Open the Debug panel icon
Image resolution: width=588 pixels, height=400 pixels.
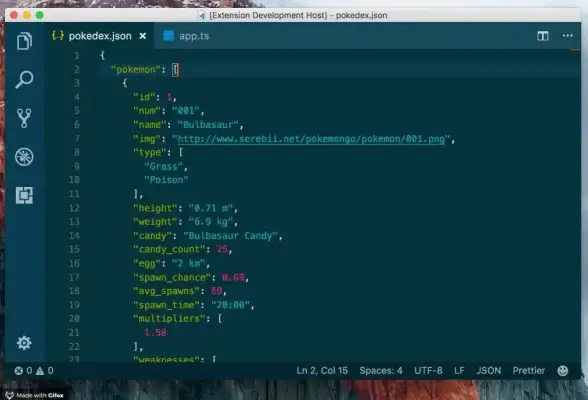pos(24,157)
